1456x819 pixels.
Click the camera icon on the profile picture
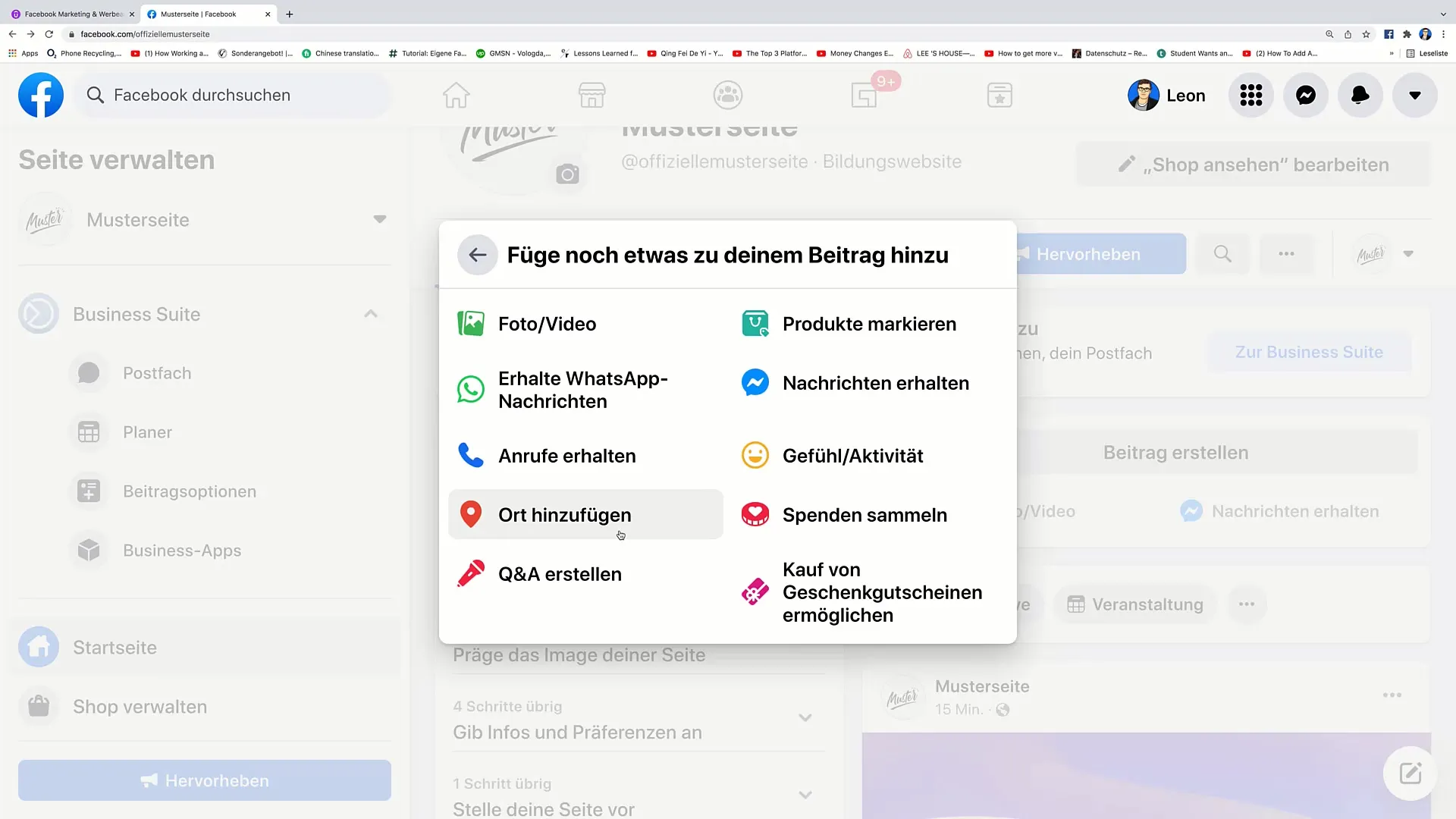[x=567, y=174]
